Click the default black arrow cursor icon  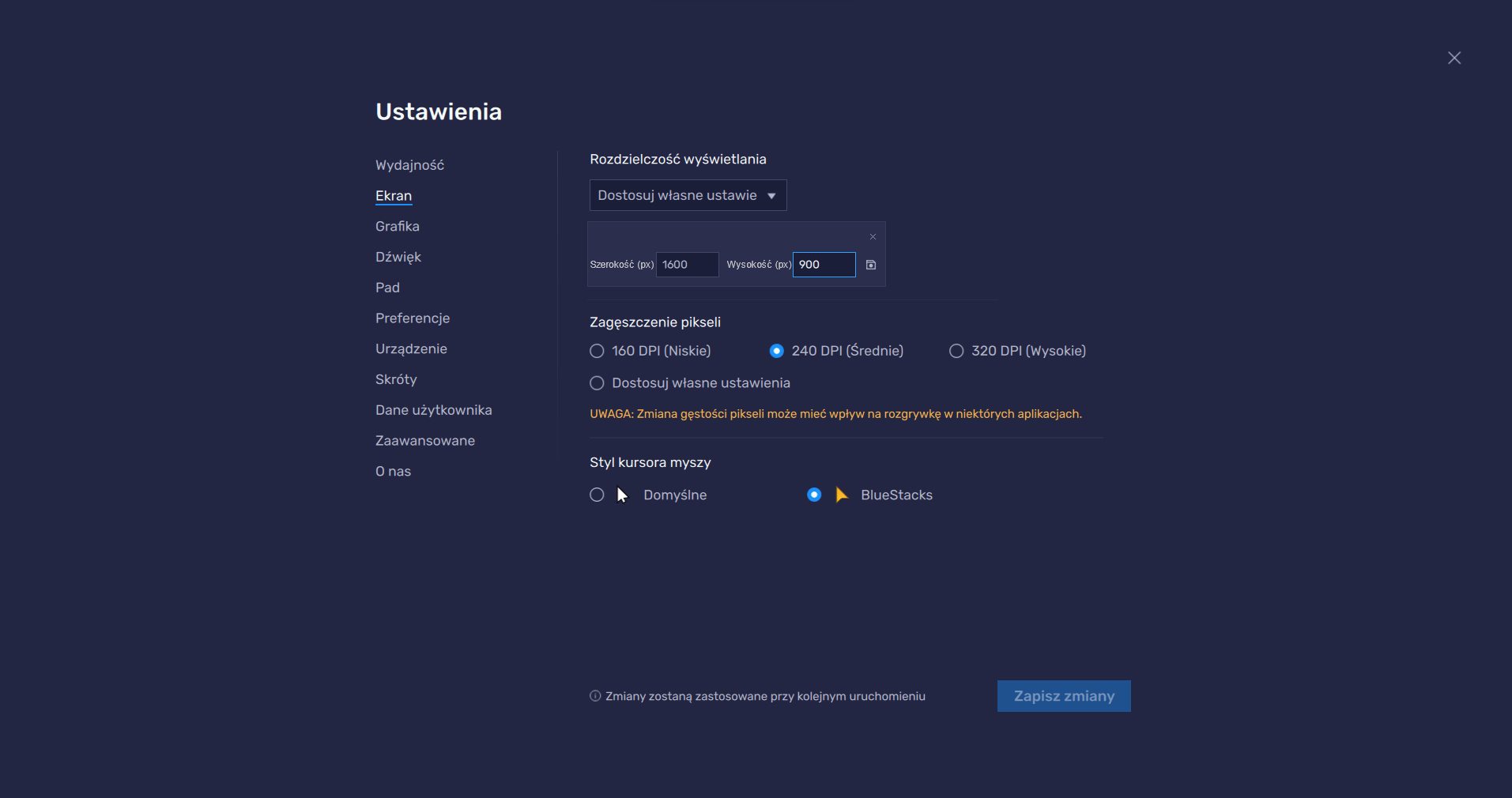click(x=622, y=495)
